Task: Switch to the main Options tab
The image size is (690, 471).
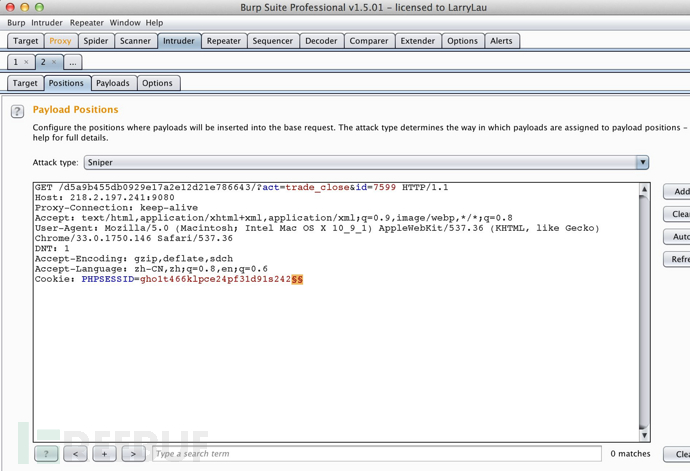Action: [462, 41]
